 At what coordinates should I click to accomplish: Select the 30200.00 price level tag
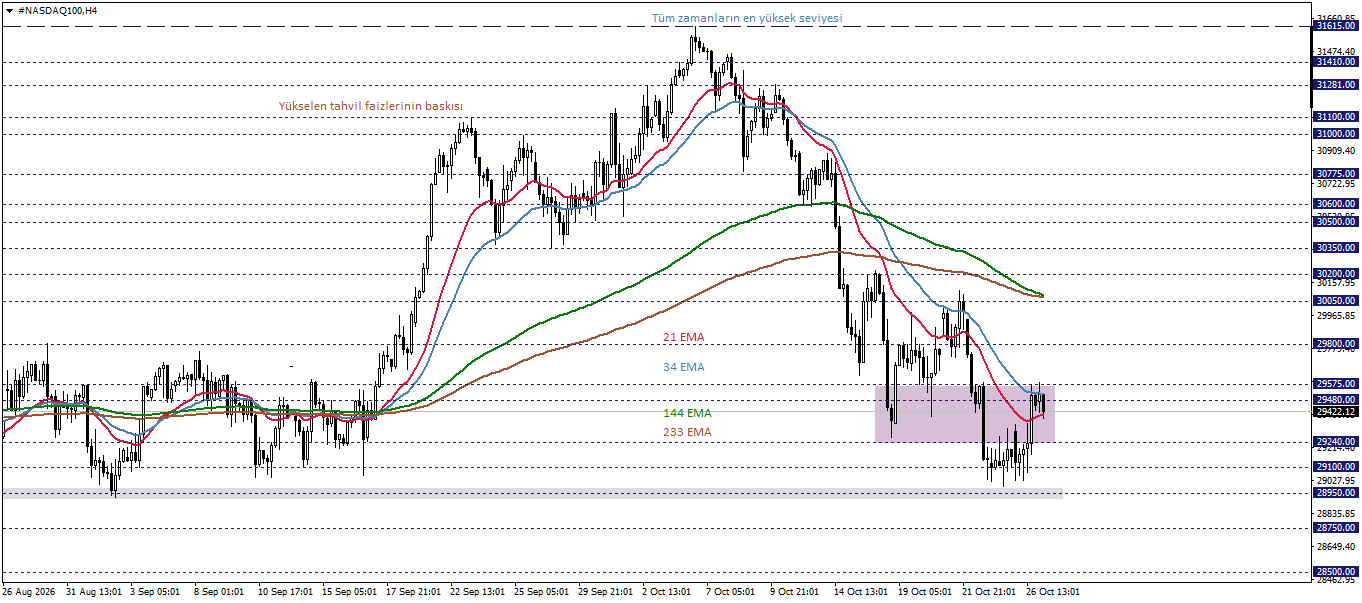coord(1335,274)
